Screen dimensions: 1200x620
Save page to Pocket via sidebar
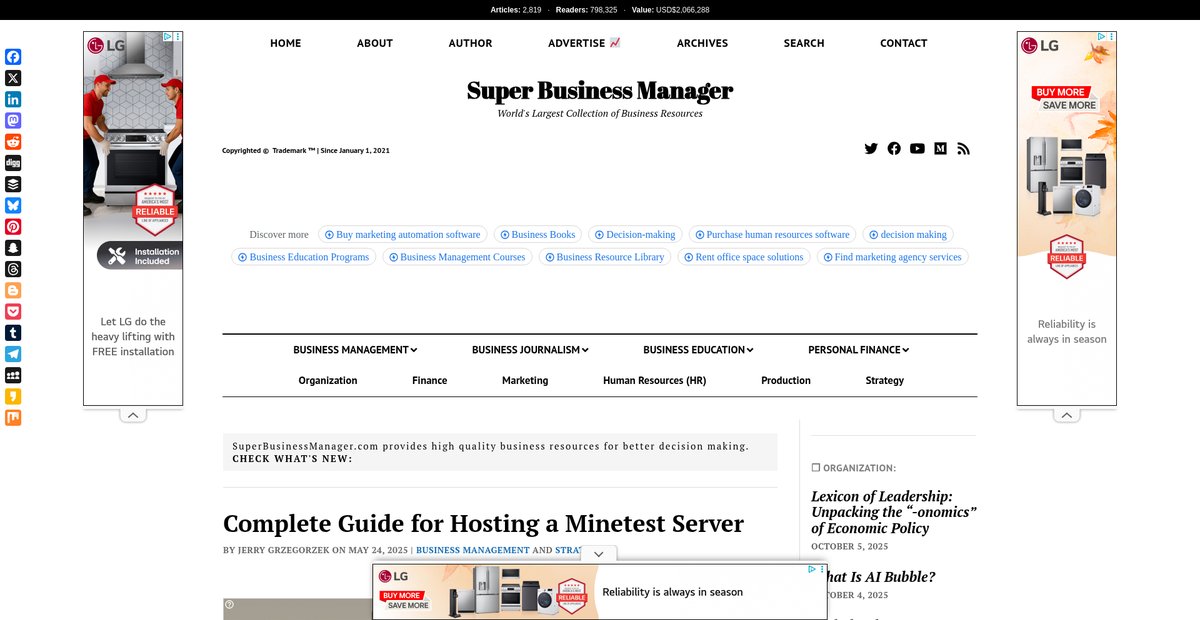tap(13, 312)
